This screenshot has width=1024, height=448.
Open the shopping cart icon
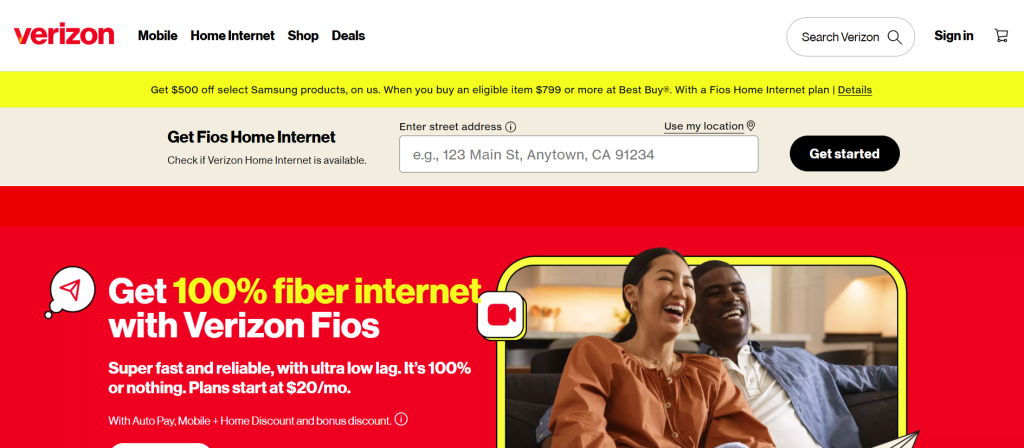pyautogui.click(x=1001, y=35)
